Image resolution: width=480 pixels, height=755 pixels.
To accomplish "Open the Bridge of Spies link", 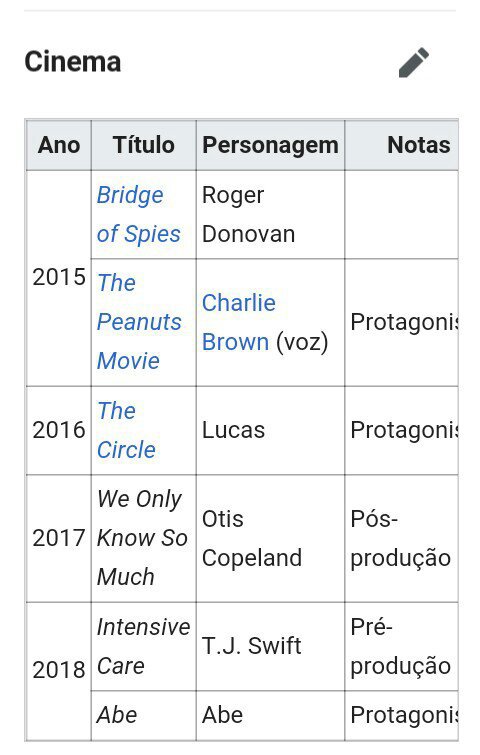I will pos(139,215).
